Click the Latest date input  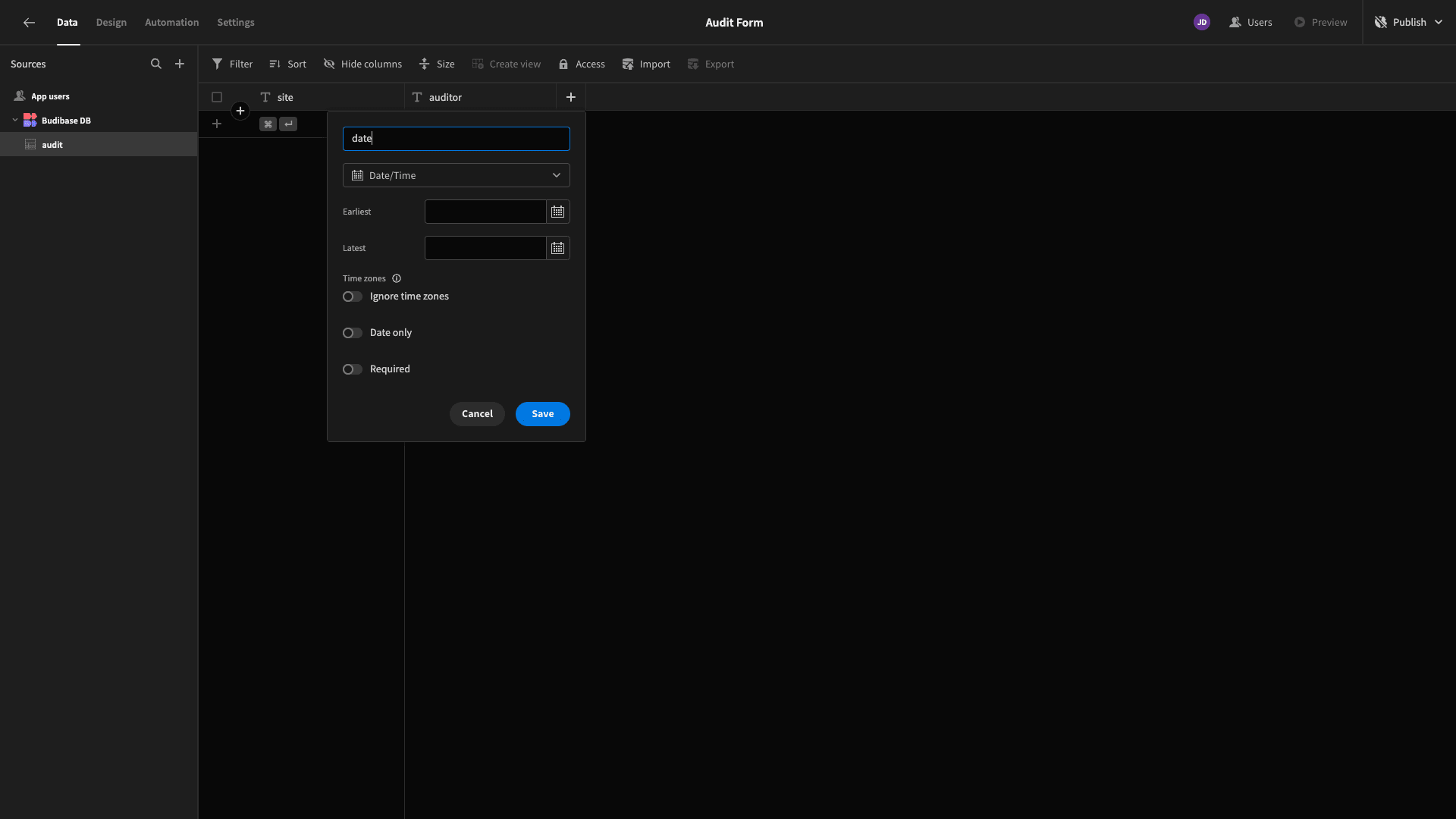485,248
